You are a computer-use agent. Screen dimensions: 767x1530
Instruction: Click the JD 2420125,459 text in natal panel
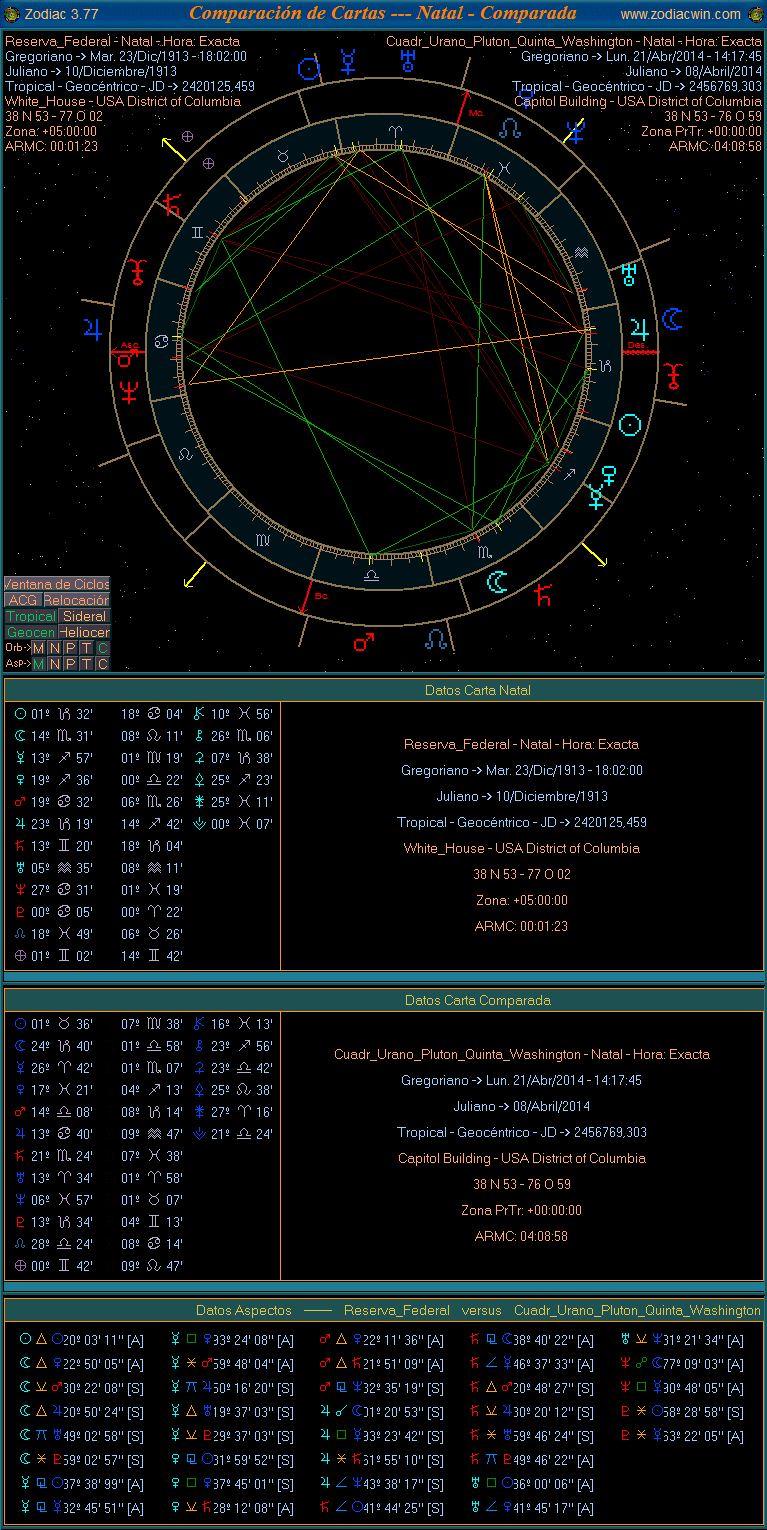click(522, 822)
